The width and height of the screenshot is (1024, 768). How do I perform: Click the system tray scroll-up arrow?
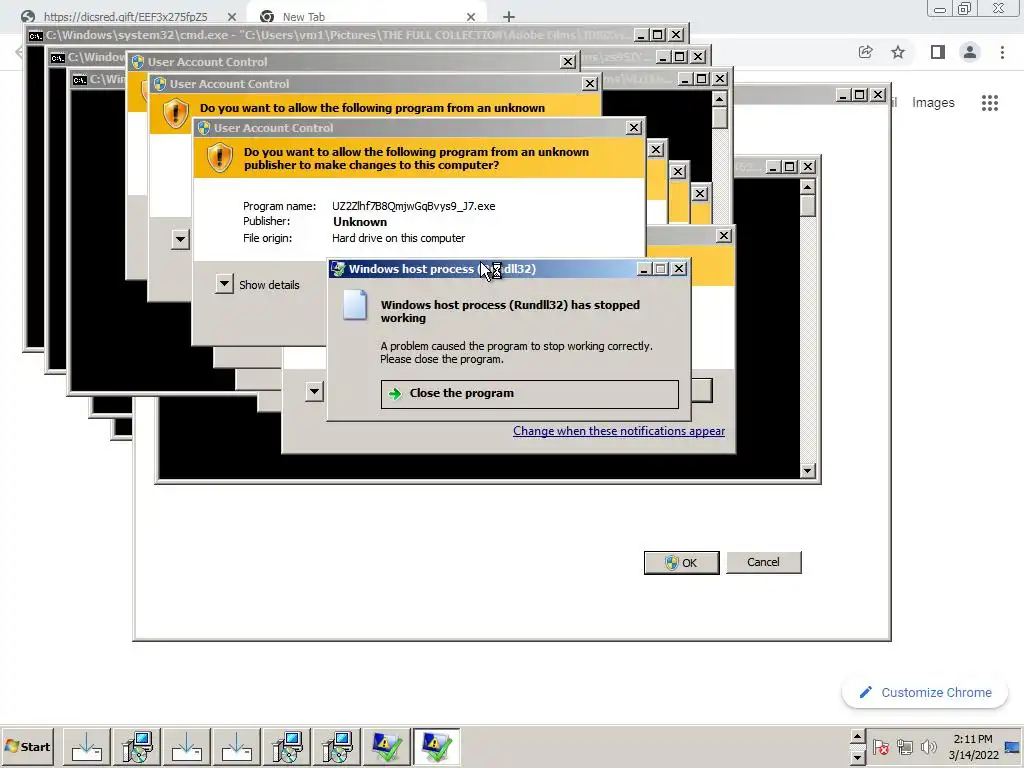pos(857,737)
